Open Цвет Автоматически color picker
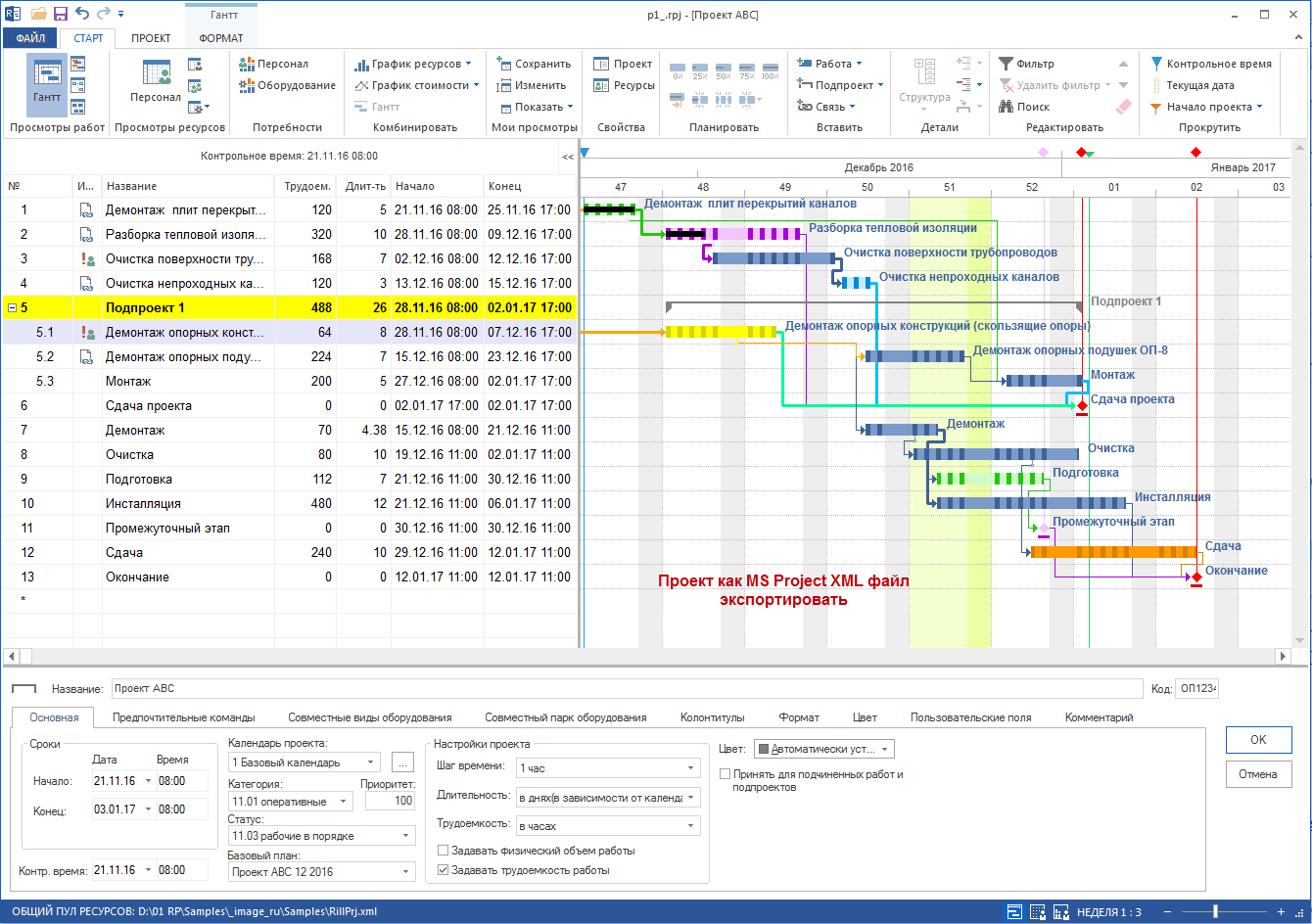Viewport: 1312px width, 924px height. 823,750
